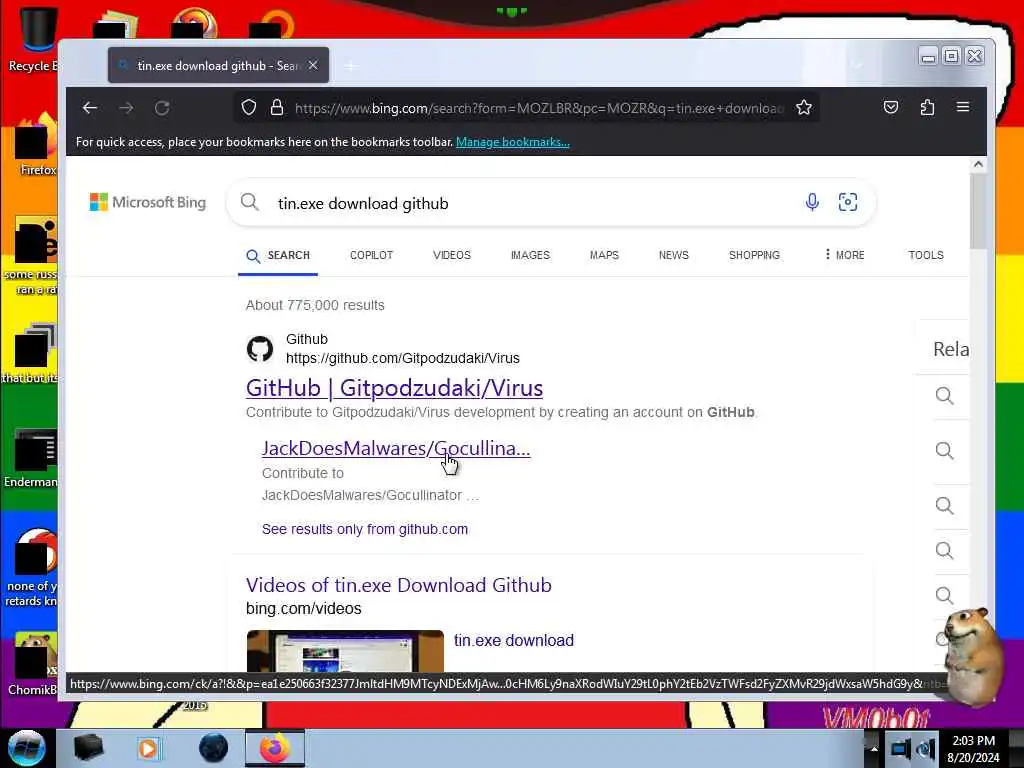This screenshot has height=768, width=1024.
Task: Open the Manage bookmarks link
Action: [513, 142]
